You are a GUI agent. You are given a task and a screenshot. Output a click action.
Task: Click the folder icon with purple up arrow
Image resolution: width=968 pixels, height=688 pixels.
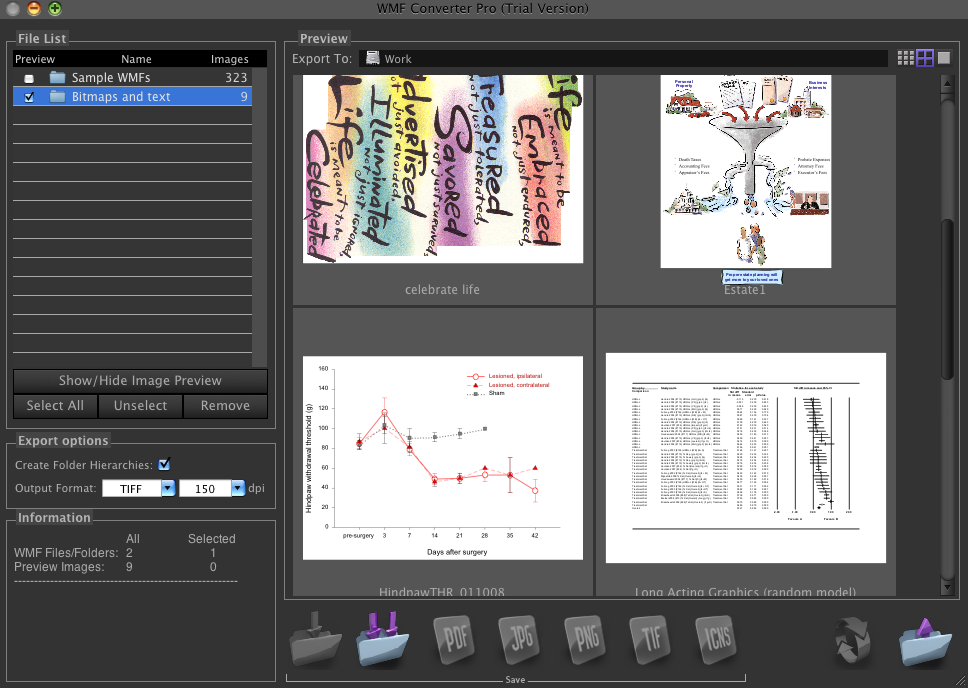pyautogui.click(x=924, y=641)
